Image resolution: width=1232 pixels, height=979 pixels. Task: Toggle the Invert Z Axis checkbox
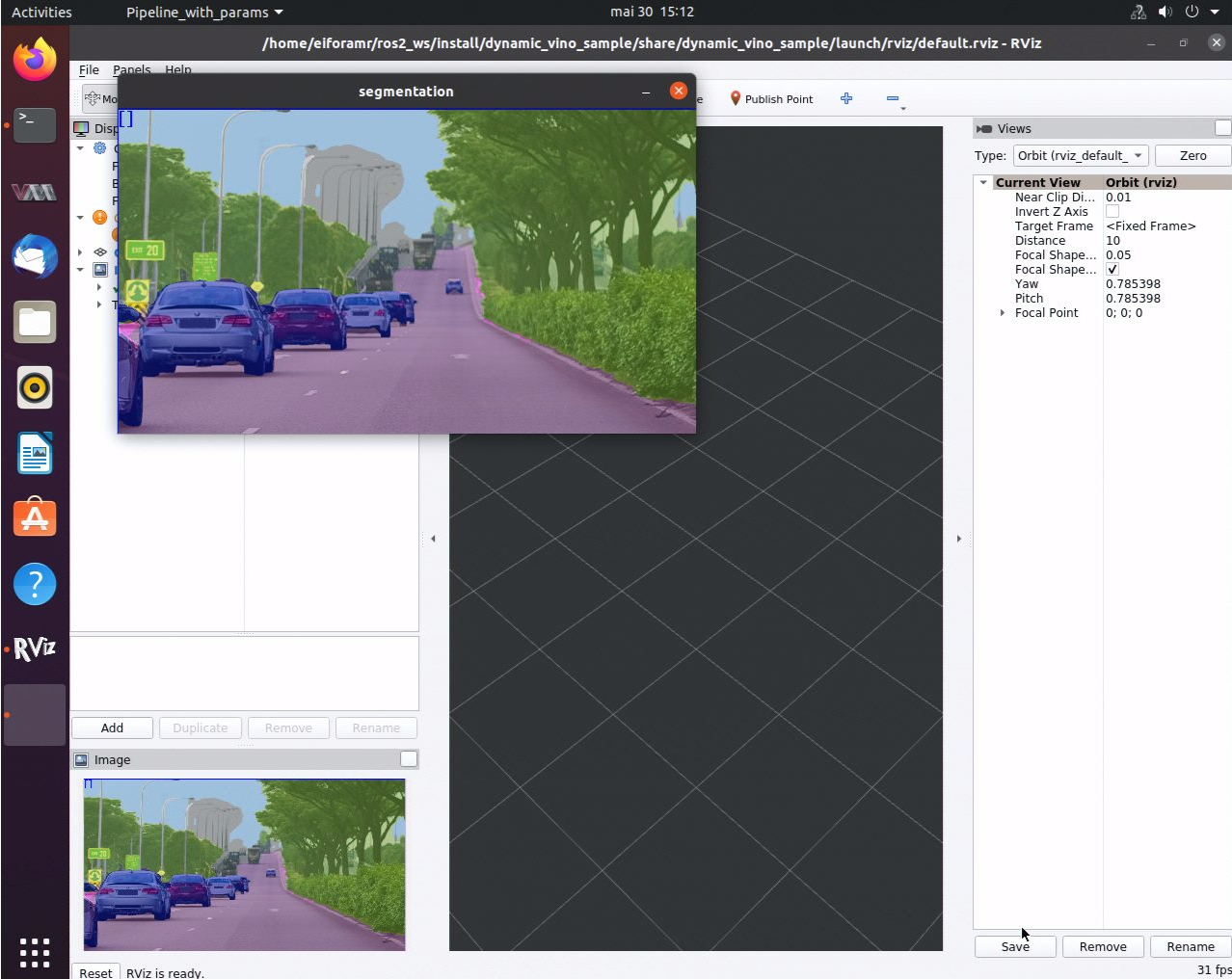point(1112,212)
